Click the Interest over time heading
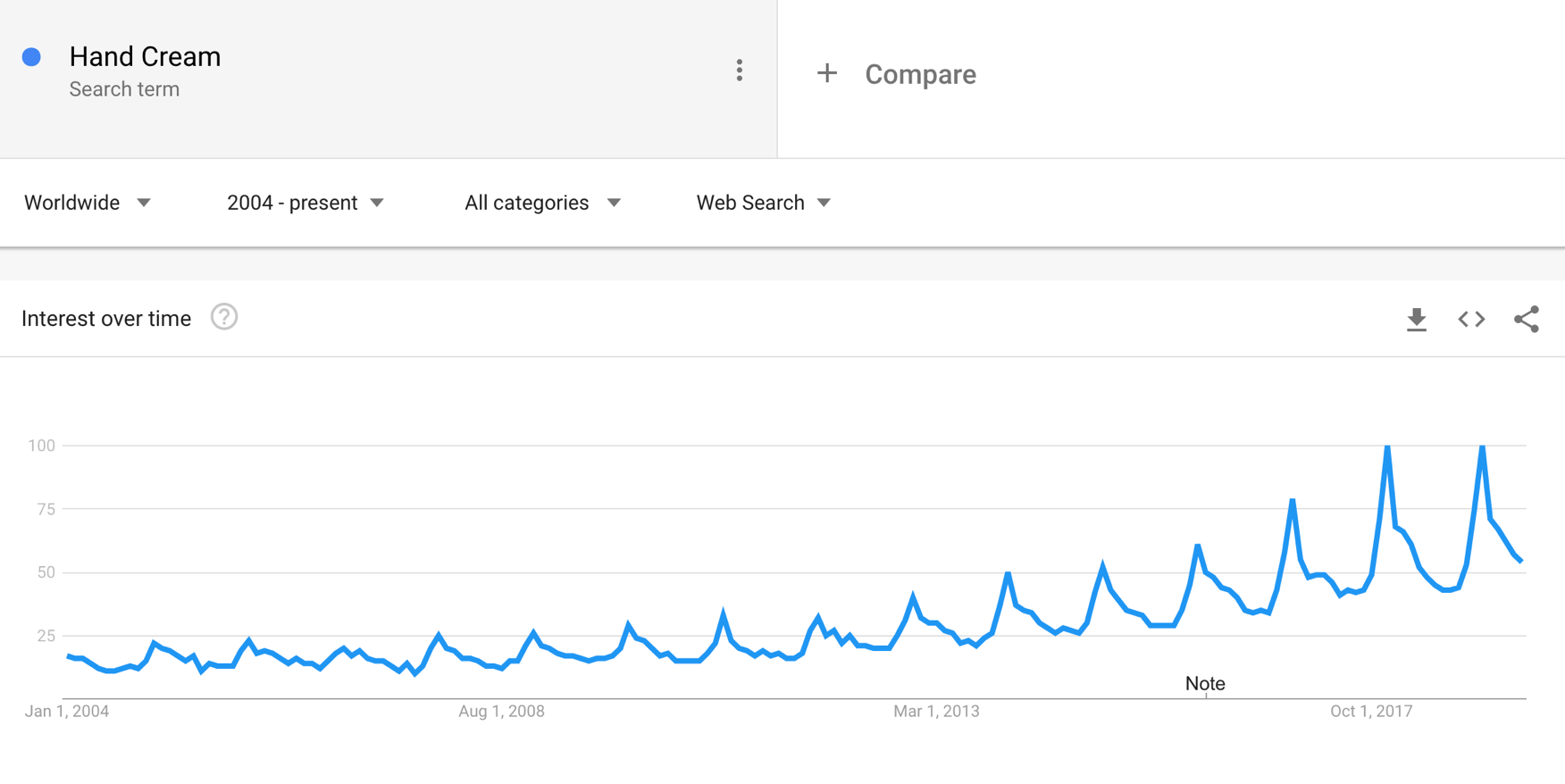 106,319
